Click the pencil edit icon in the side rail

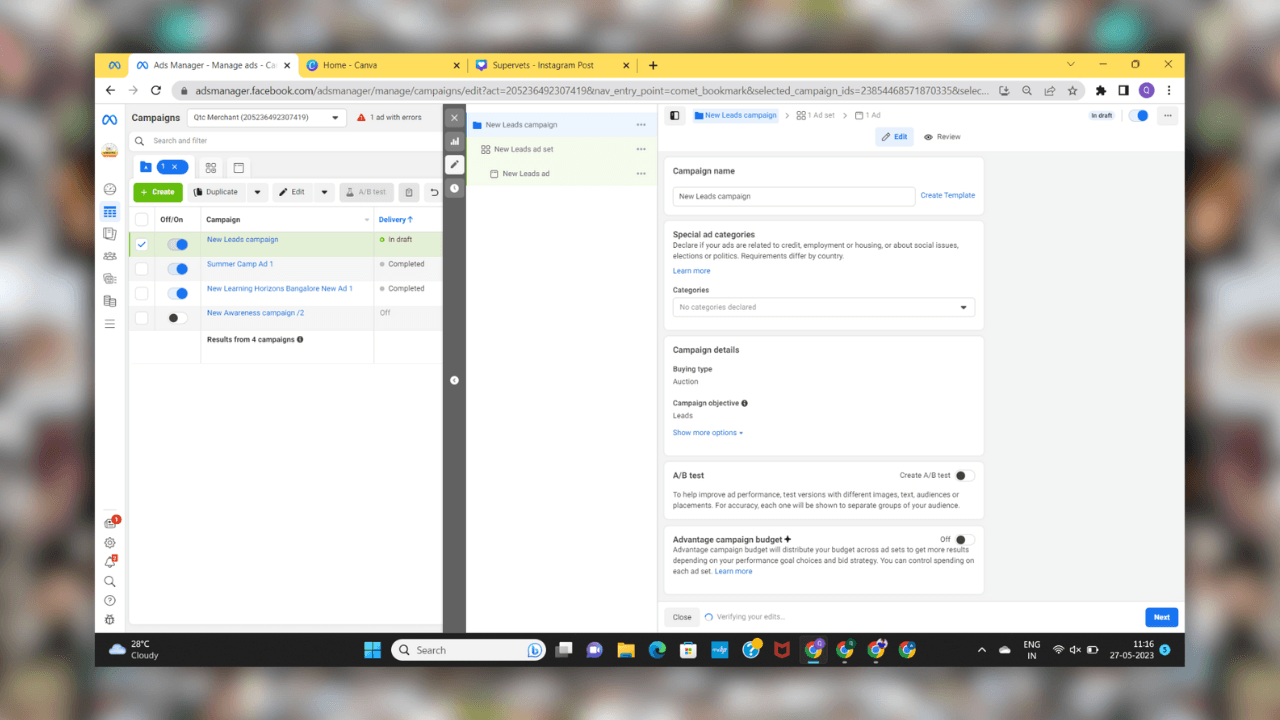pos(454,165)
